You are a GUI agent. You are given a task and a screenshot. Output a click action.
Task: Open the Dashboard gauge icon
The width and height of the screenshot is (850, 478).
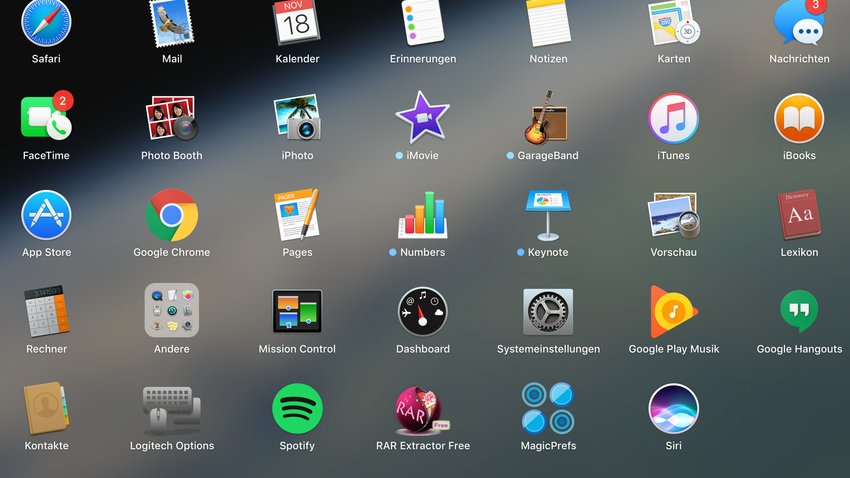point(423,312)
